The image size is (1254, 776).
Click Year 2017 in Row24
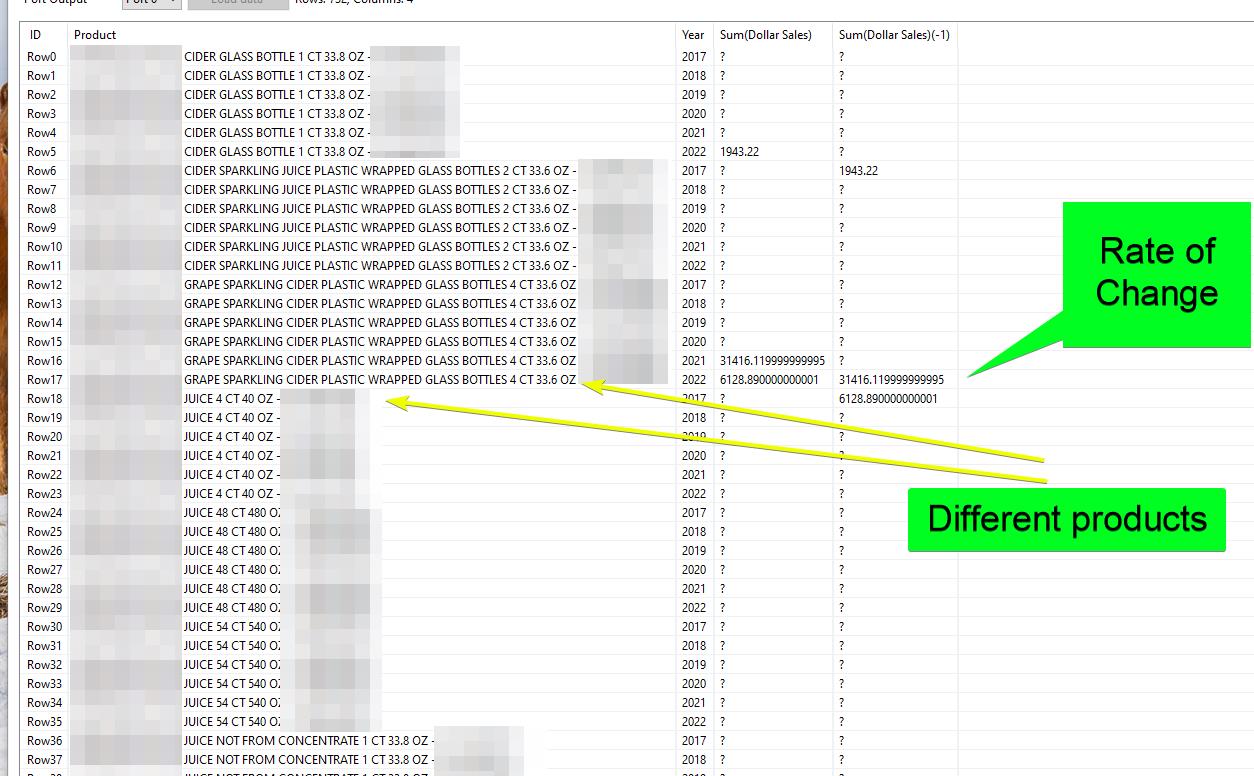(x=694, y=513)
